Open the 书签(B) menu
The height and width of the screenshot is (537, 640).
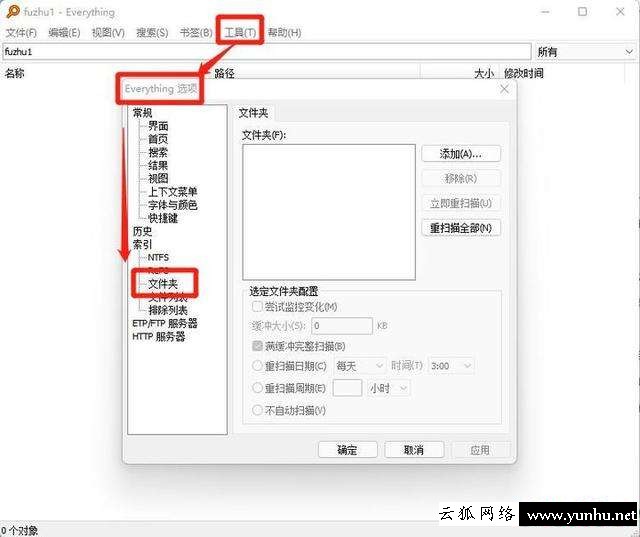pyautogui.click(x=196, y=33)
